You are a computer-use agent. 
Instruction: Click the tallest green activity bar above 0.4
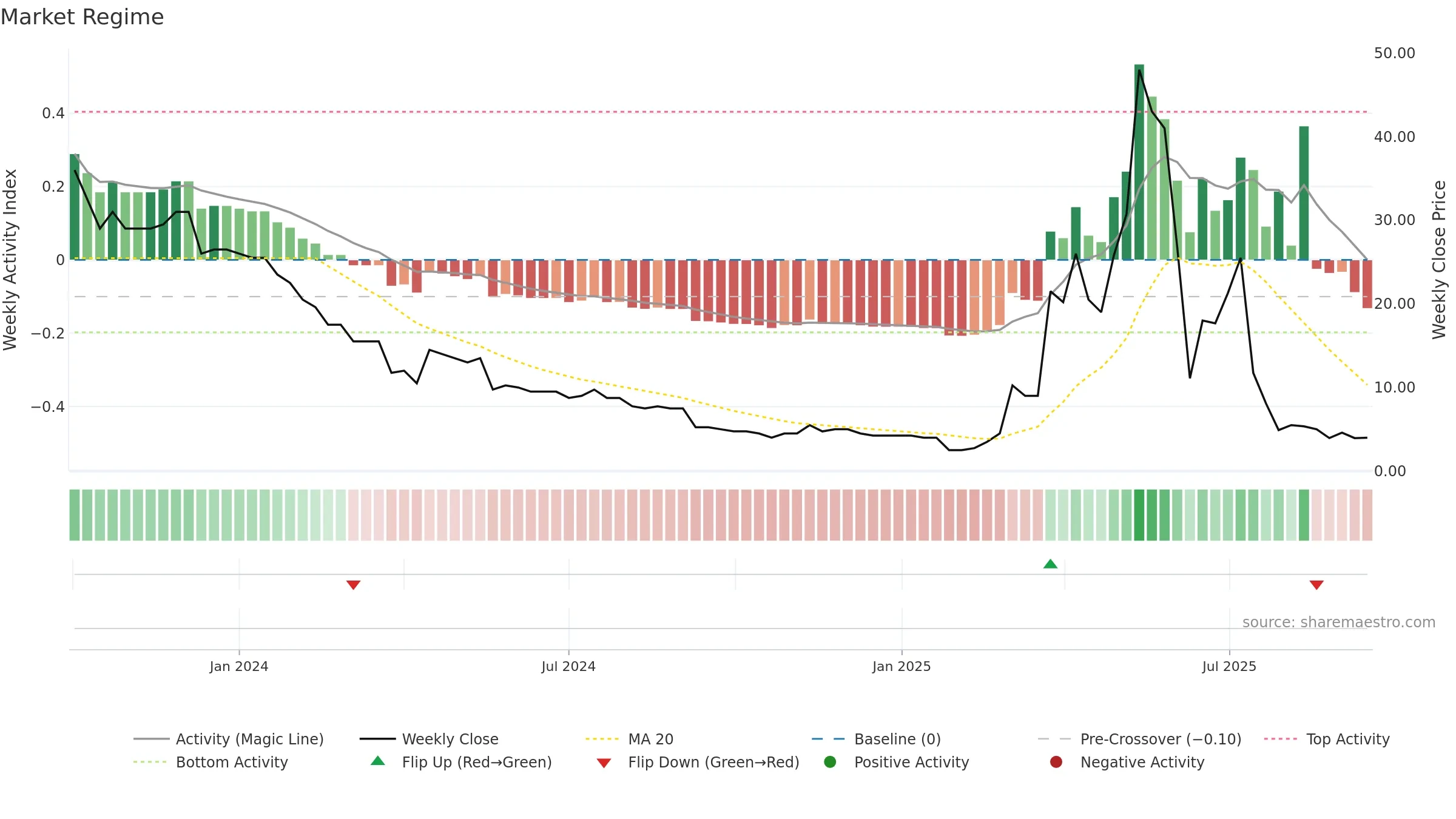(1139, 162)
